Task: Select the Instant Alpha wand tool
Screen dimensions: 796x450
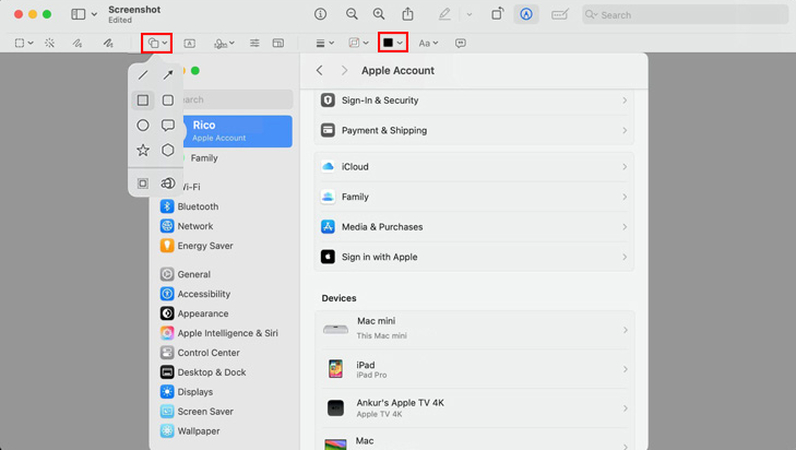Action: [49, 43]
